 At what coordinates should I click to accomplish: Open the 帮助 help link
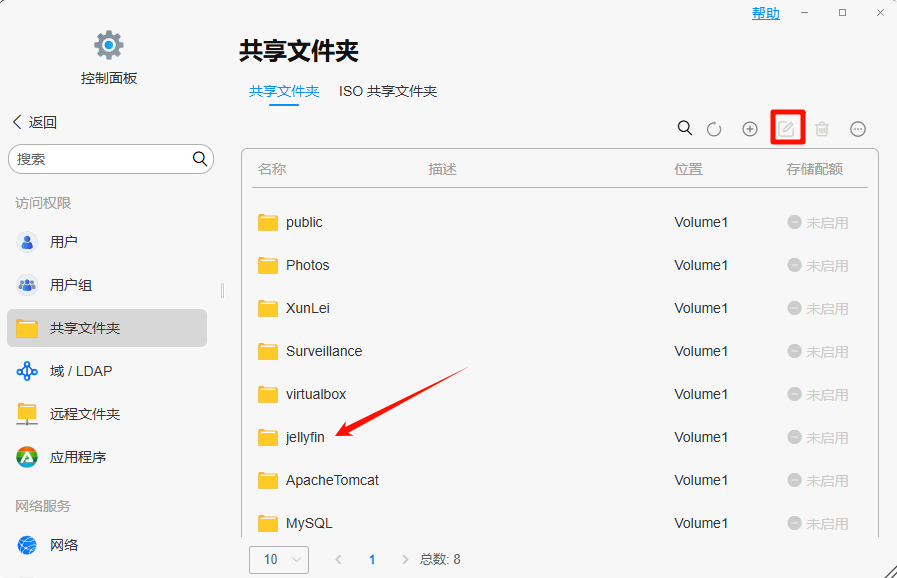pyautogui.click(x=765, y=13)
